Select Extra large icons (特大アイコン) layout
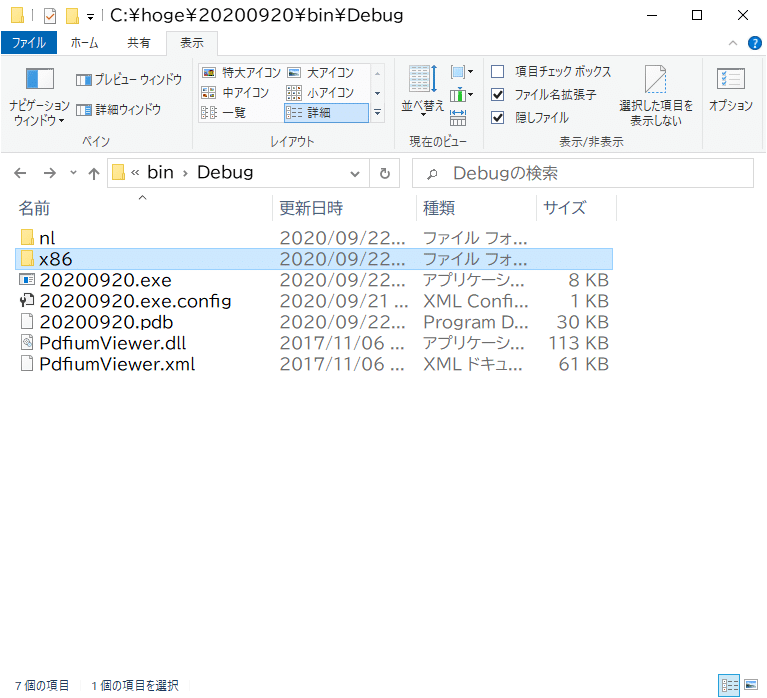767x698 pixels. click(242, 73)
